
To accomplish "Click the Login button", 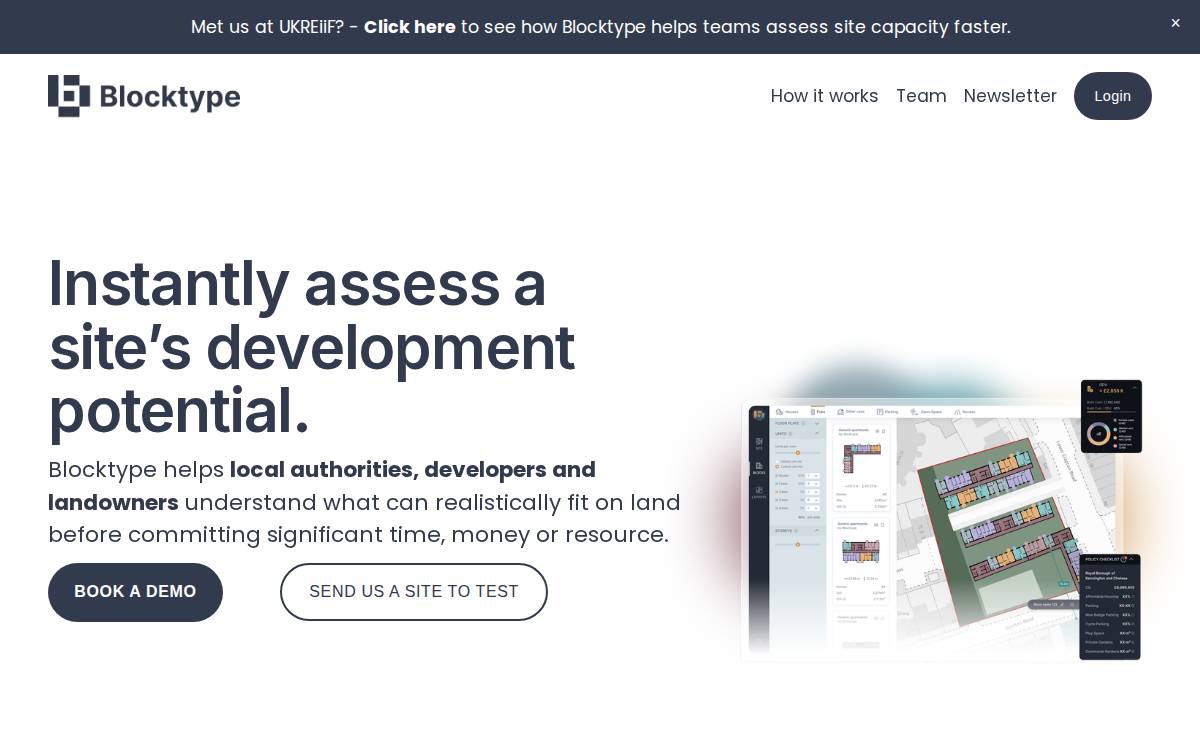I will point(1112,96).
